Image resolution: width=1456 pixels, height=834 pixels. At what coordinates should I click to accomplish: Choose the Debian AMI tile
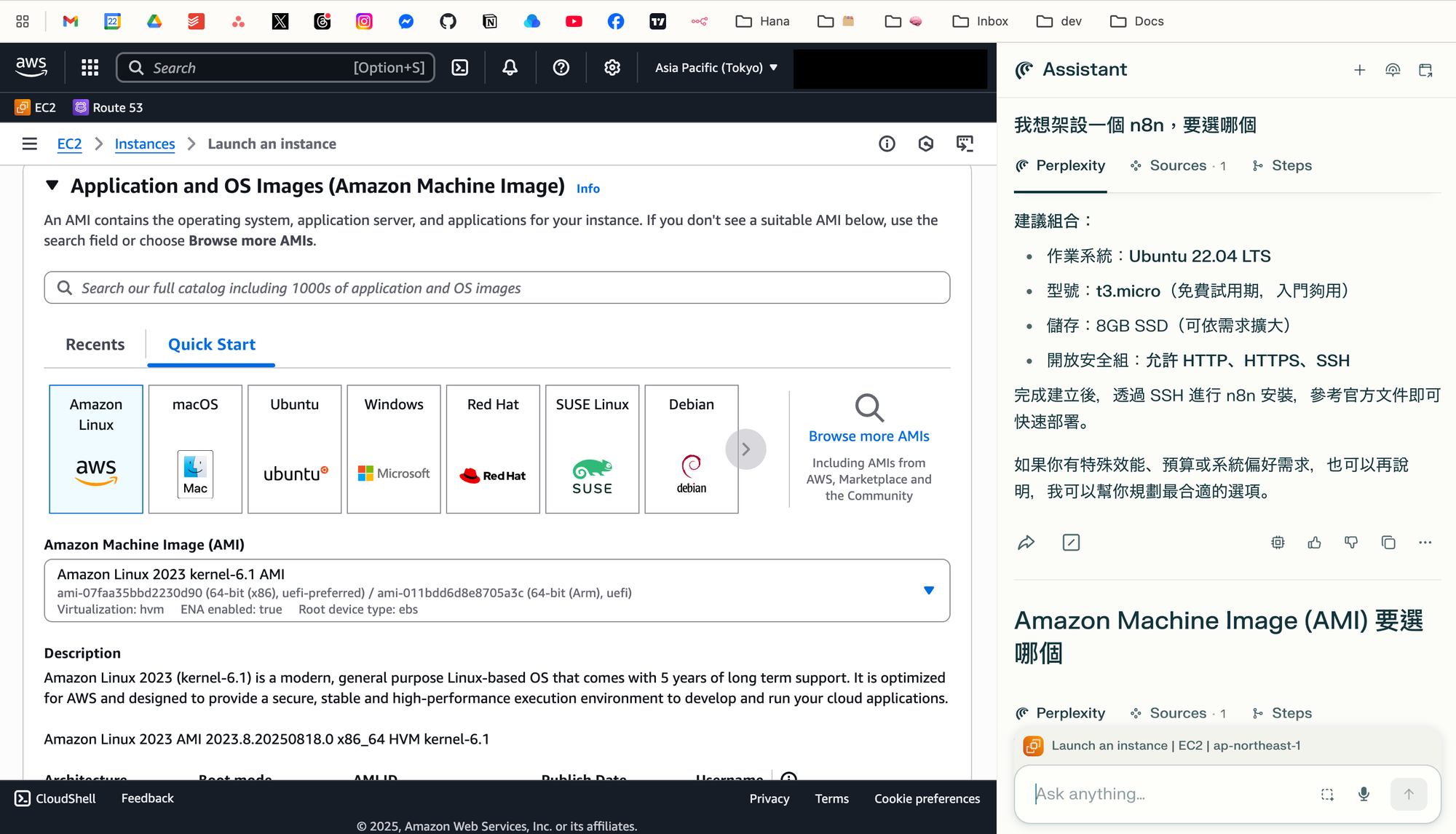tap(692, 449)
